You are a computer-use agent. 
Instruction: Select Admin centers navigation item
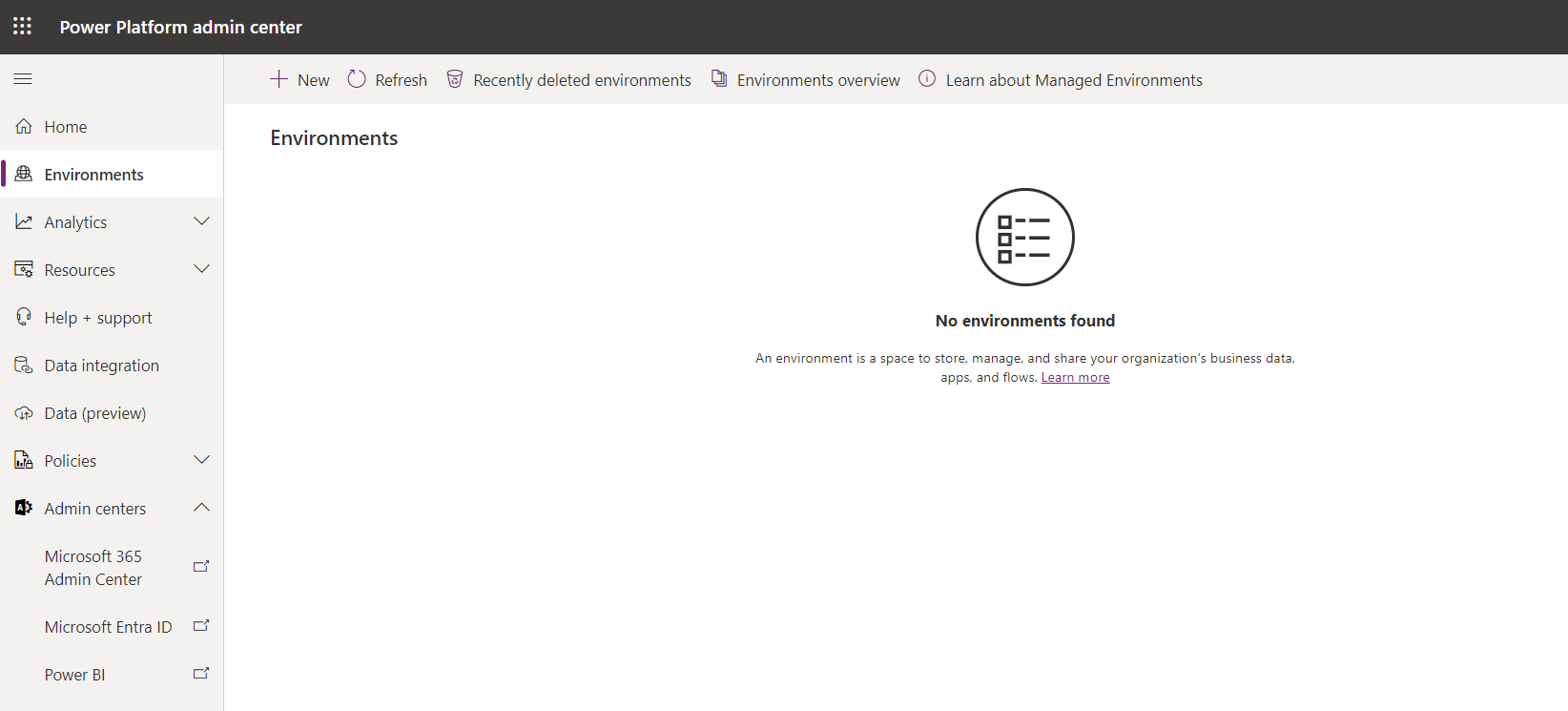[112, 508]
